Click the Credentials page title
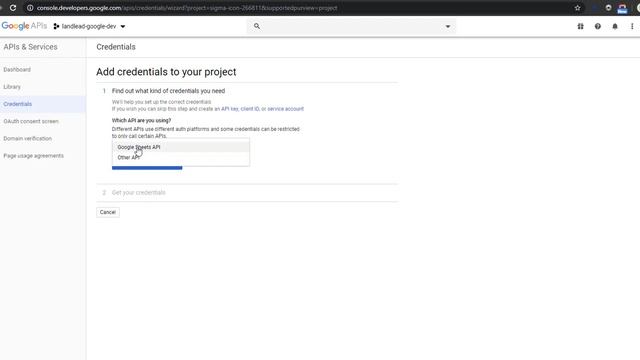 116,47
